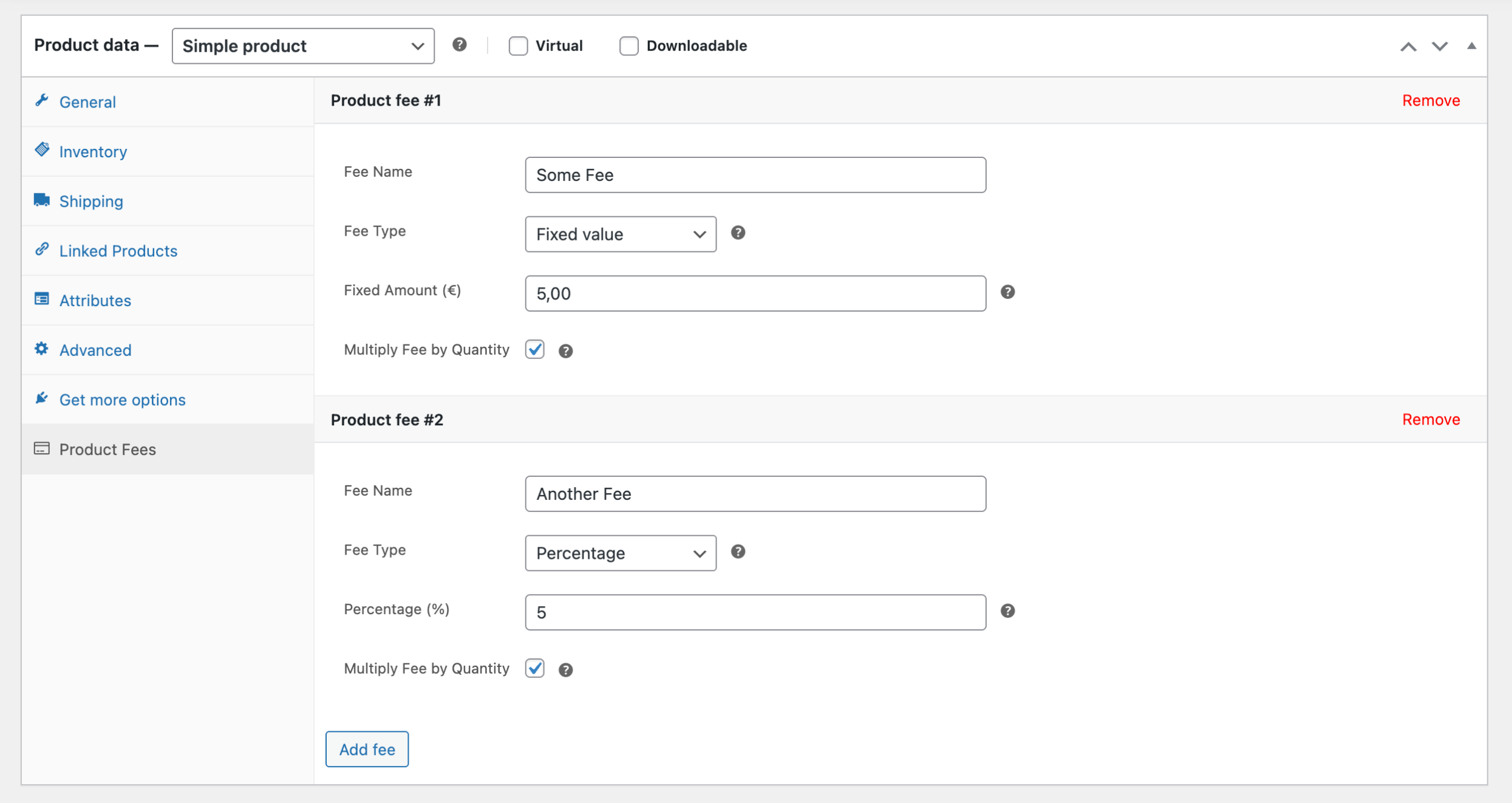
Task: Open the Simple product type dropdown
Action: (x=302, y=46)
